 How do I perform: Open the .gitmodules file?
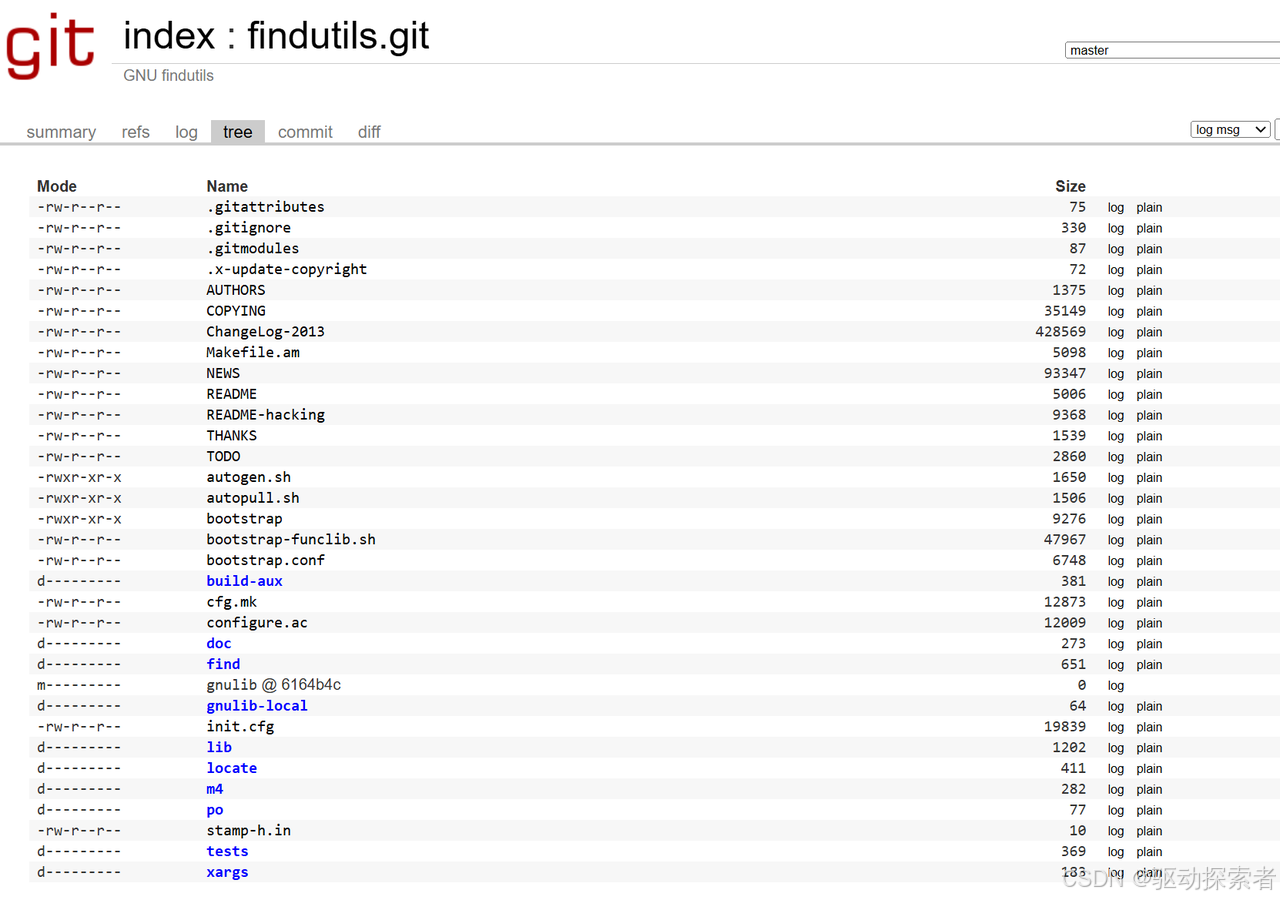click(x=253, y=248)
